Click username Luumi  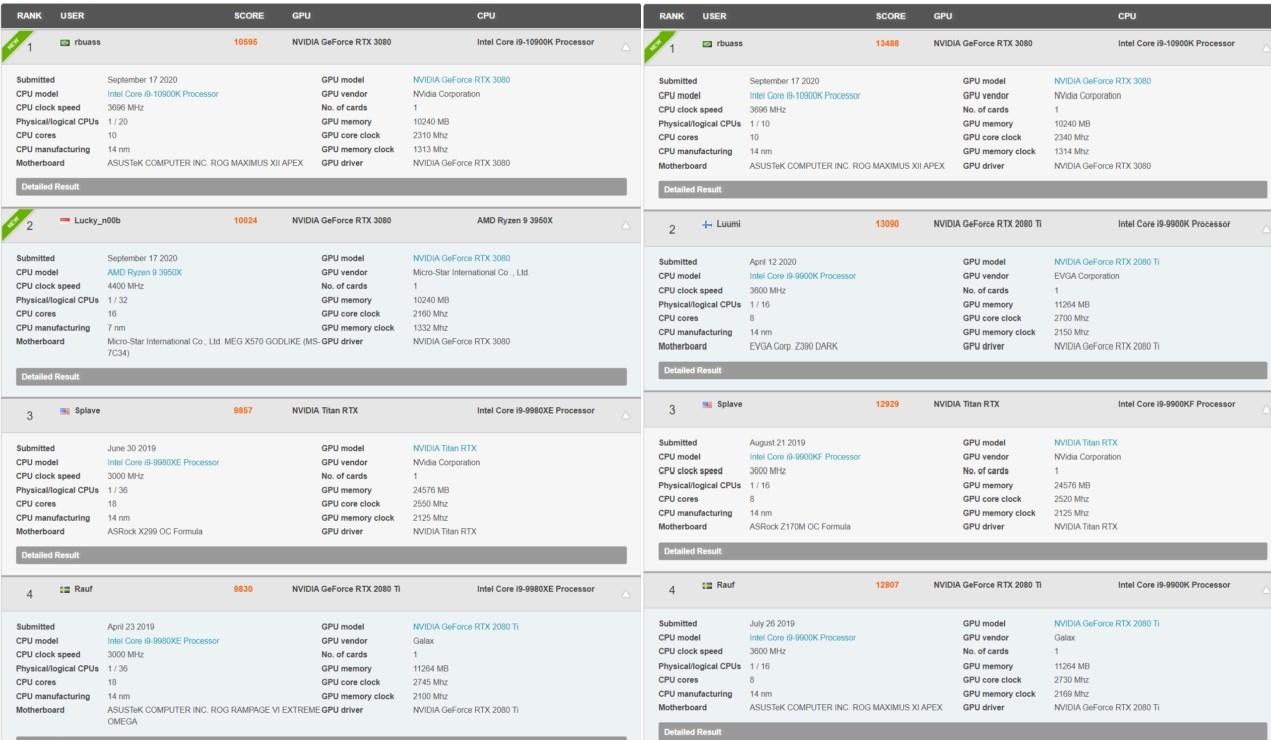729,224
